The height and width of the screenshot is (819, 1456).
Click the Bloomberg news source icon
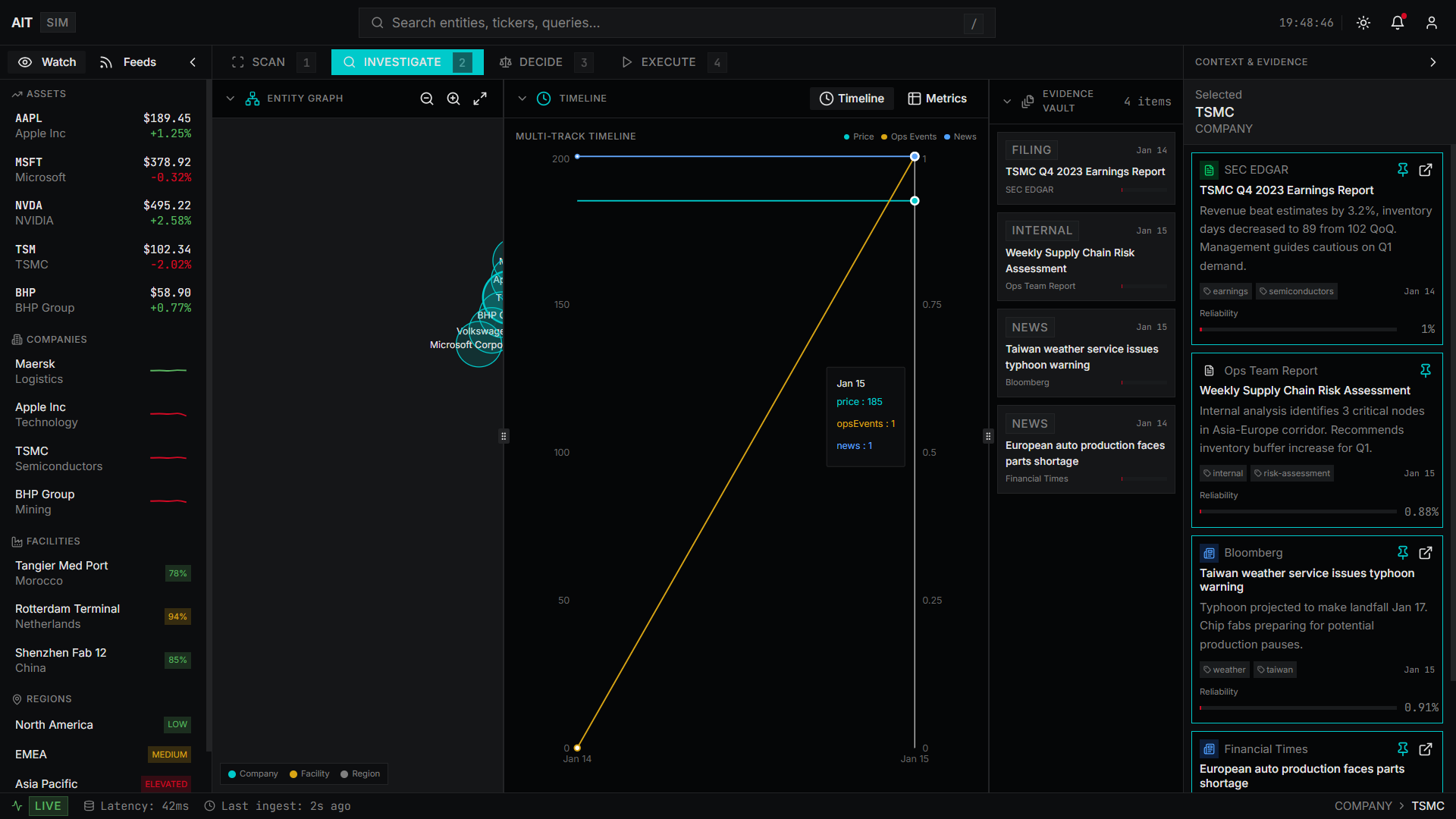(x=1209, y=553)
